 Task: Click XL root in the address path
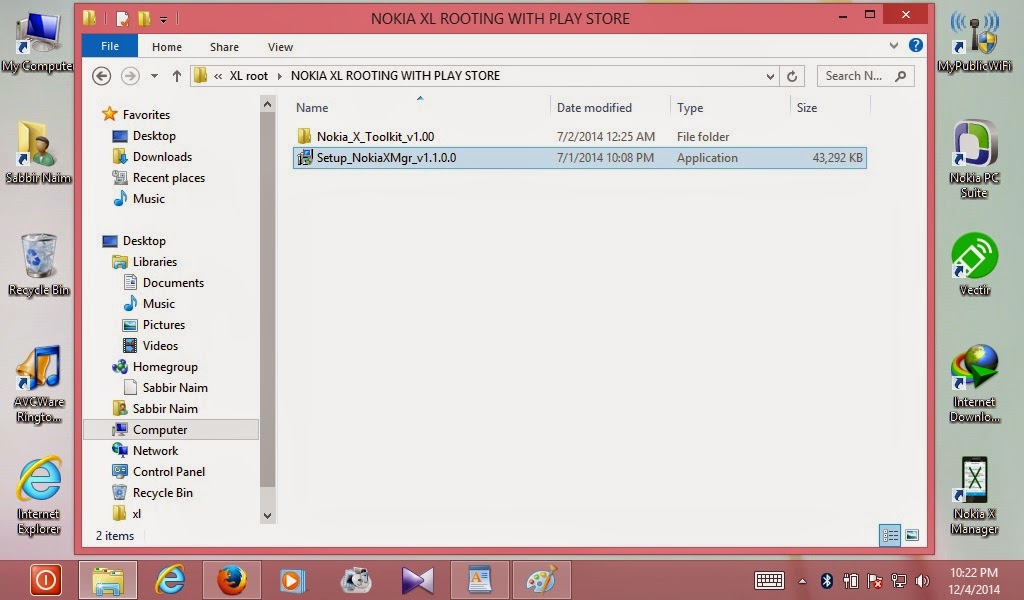pos(248,76)
